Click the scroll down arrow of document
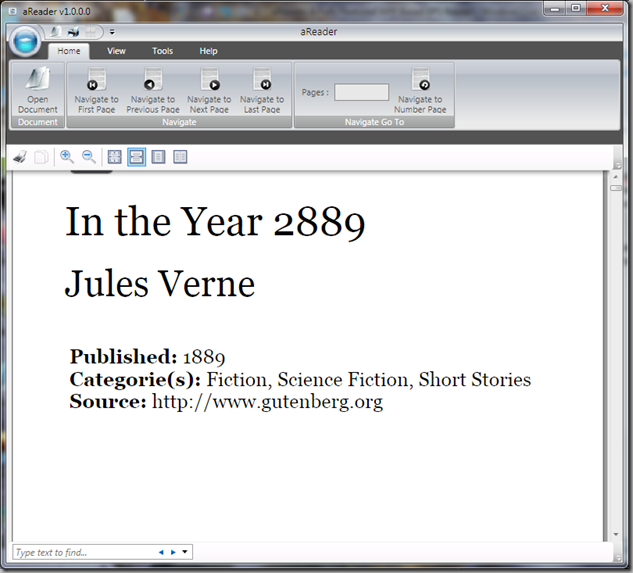633x573 pixels. [616, 534]
